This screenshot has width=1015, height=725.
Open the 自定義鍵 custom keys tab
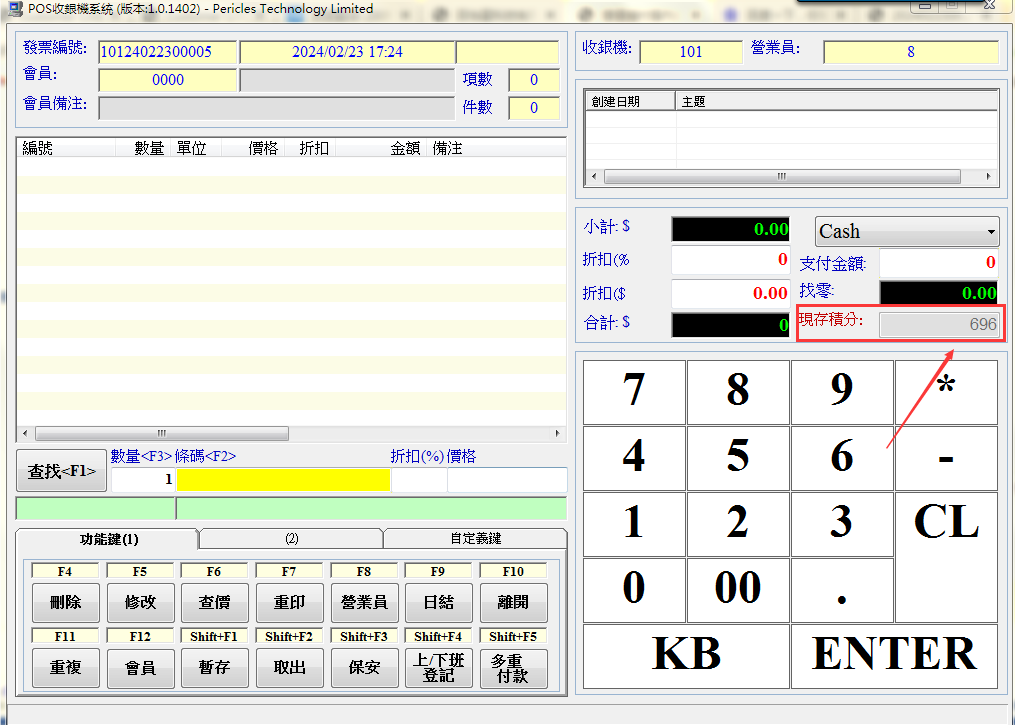[x=476, y=539]
